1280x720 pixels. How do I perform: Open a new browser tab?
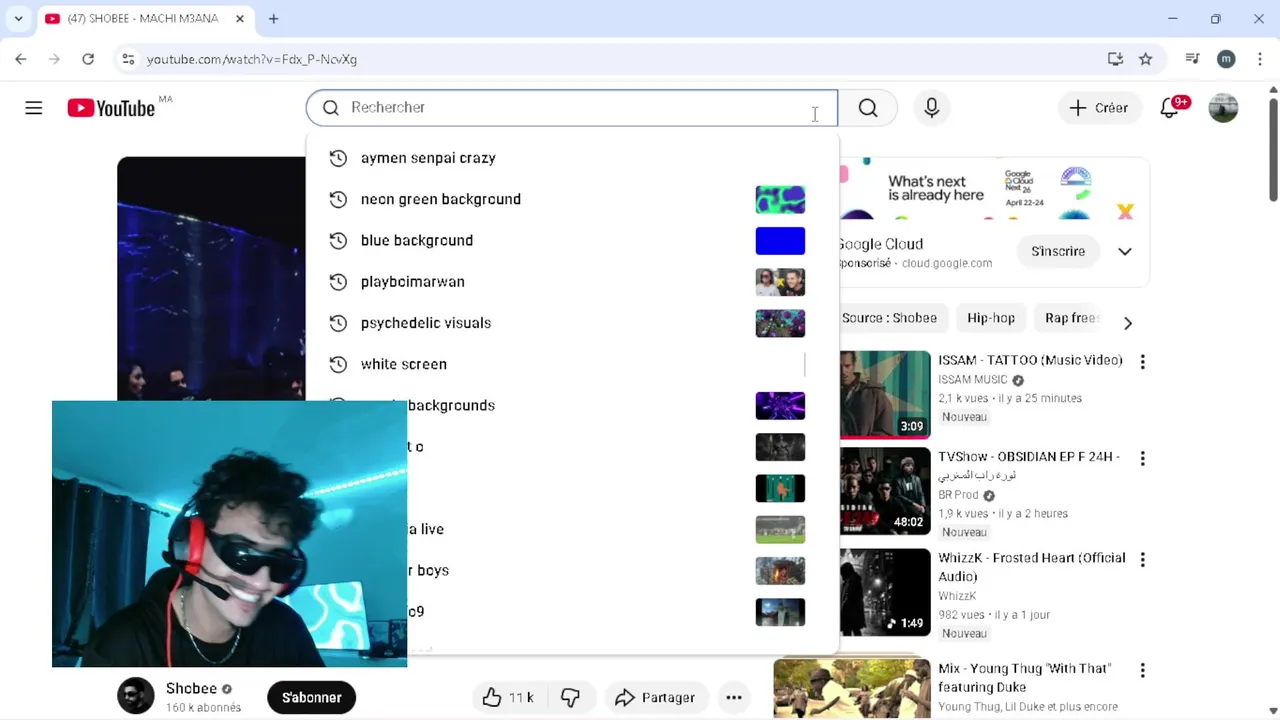[x=273, y=19]
